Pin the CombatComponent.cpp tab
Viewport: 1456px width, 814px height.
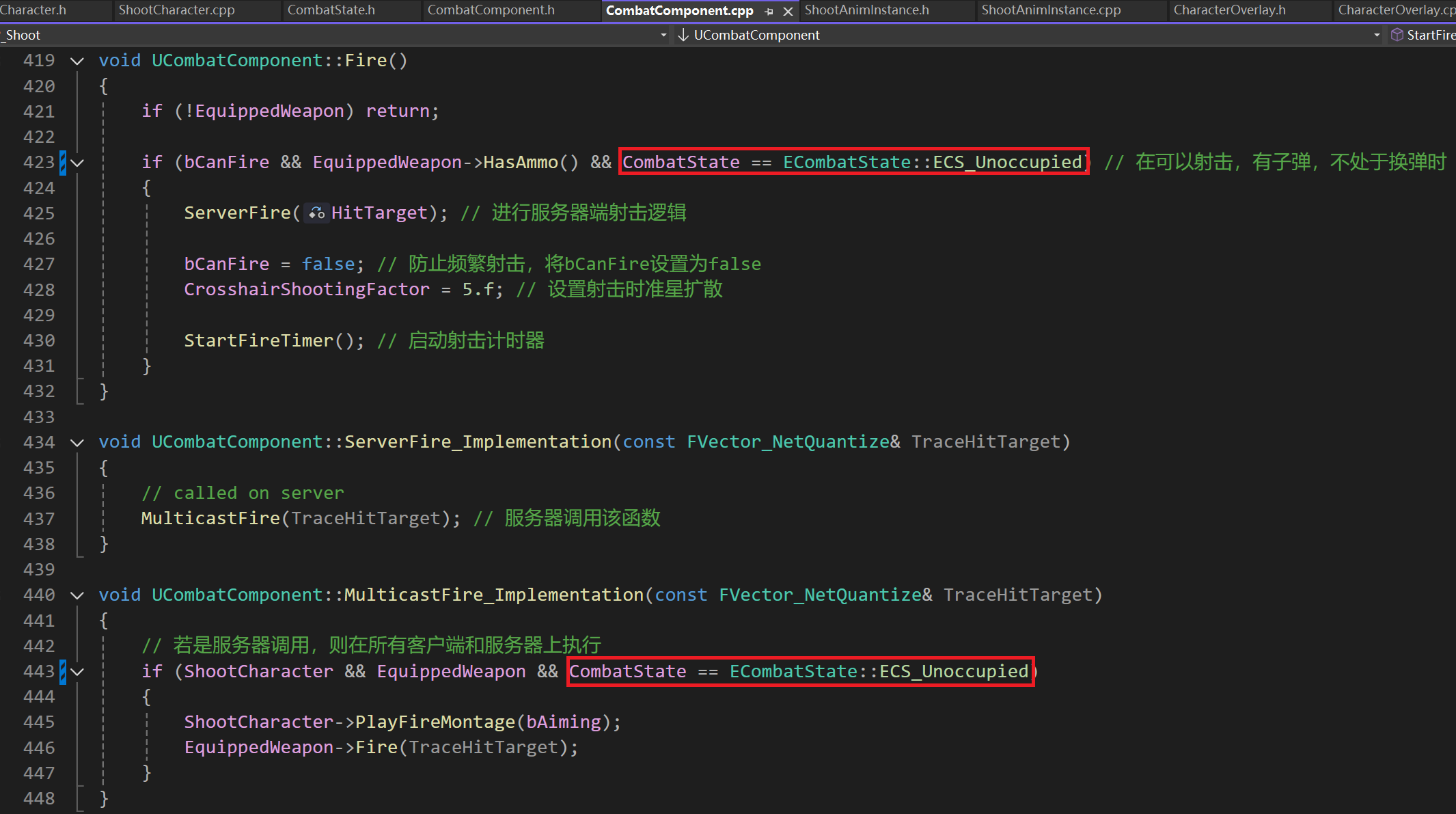pos(769,11)
